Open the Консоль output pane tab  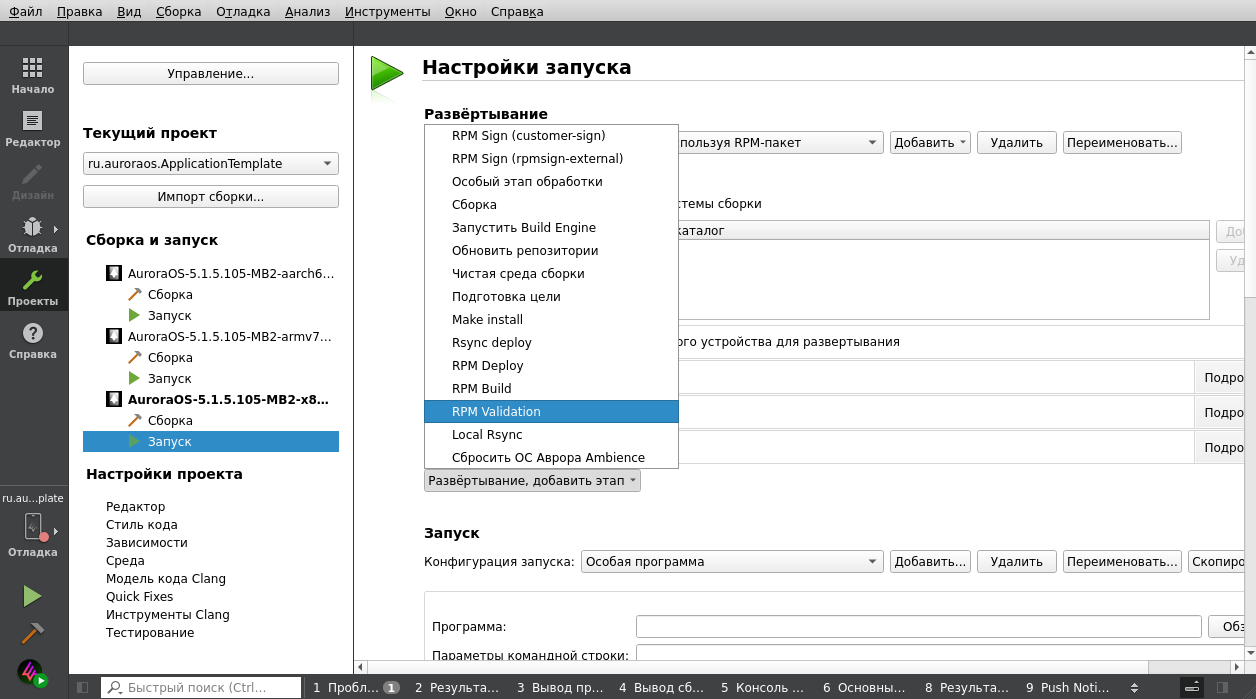[760, 687]
